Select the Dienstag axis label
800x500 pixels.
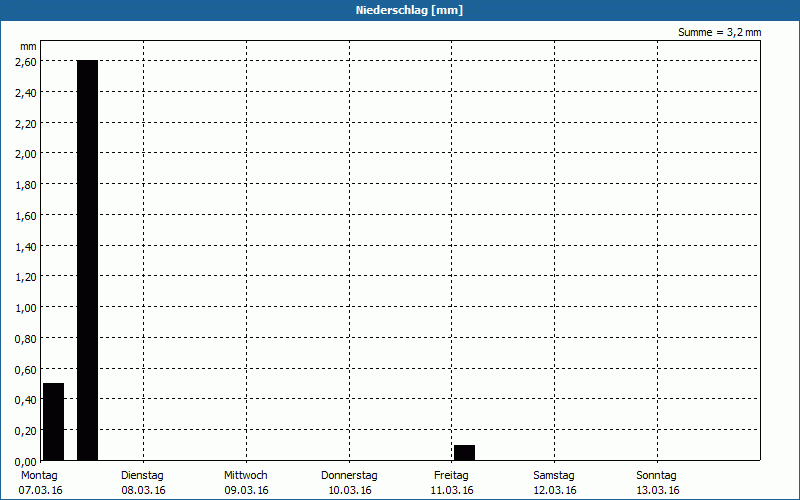pyautogui.click(x=142, y=476)
